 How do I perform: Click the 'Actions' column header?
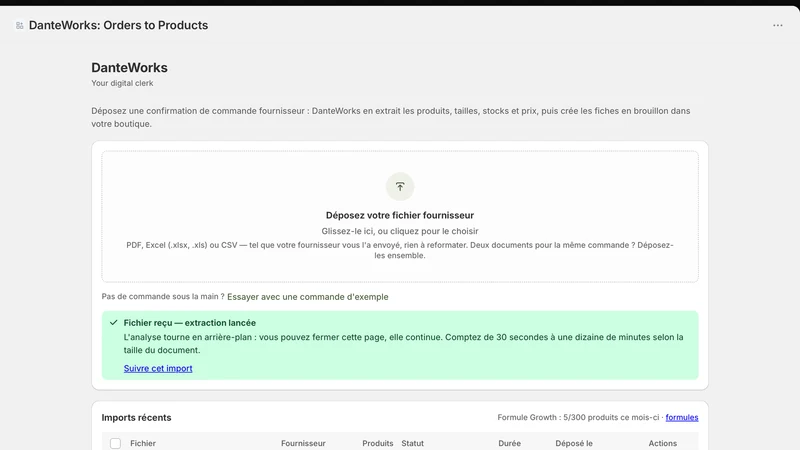662,443
